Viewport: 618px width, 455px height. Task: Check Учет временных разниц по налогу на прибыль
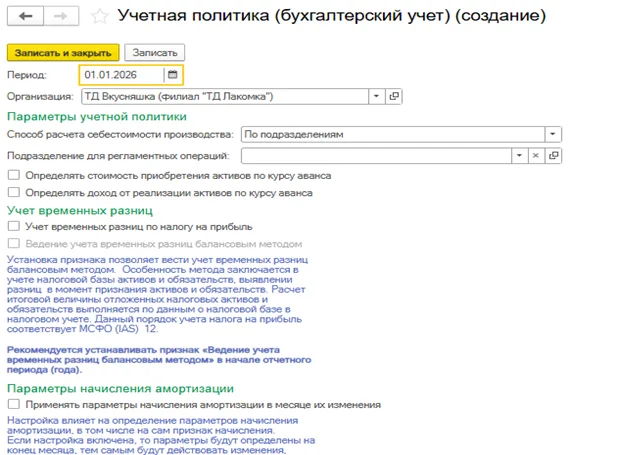[x=14, y=226]
